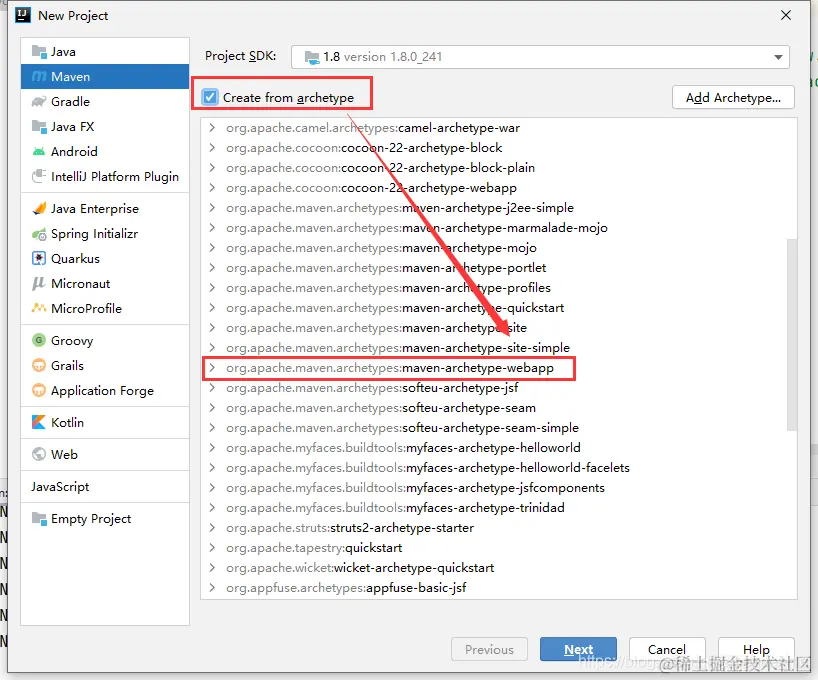Select cocoon-22-archetype-block-plain row
Viewport: 818px width, 680px height.
coord(499,168)
